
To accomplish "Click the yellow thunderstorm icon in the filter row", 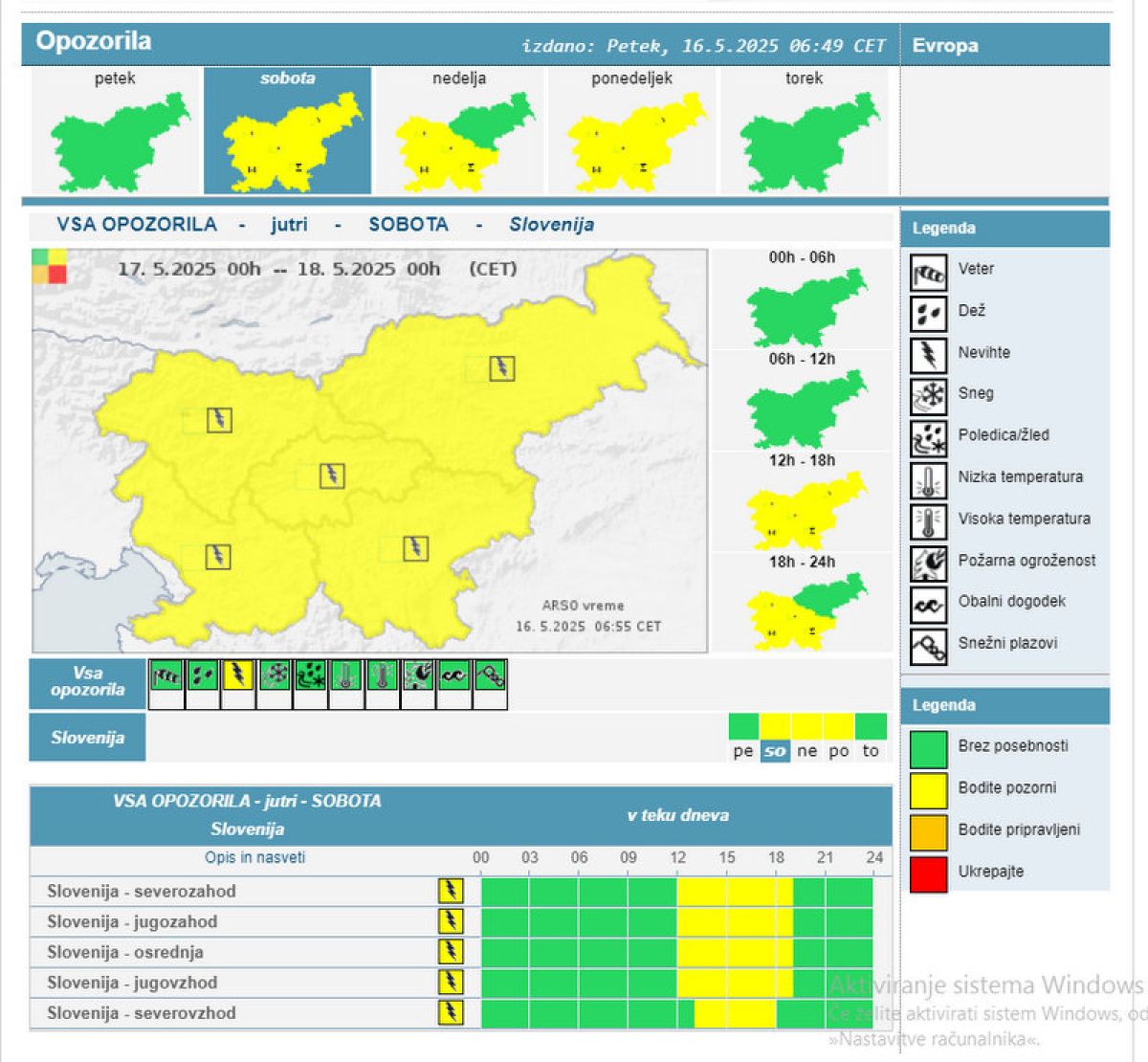I will (x=238, y=675).
